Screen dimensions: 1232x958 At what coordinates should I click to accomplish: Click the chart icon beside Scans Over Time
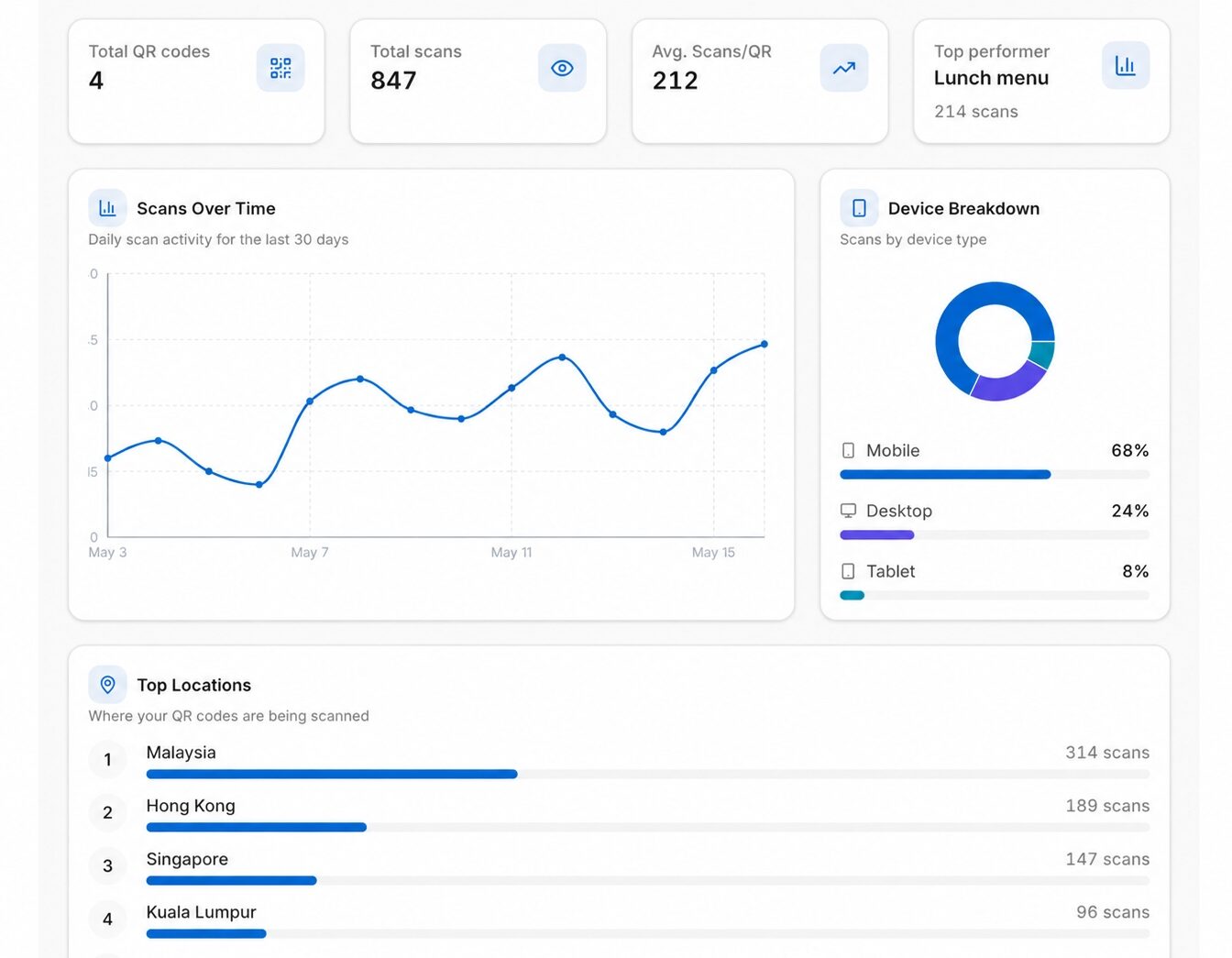[x=107, y=208]
